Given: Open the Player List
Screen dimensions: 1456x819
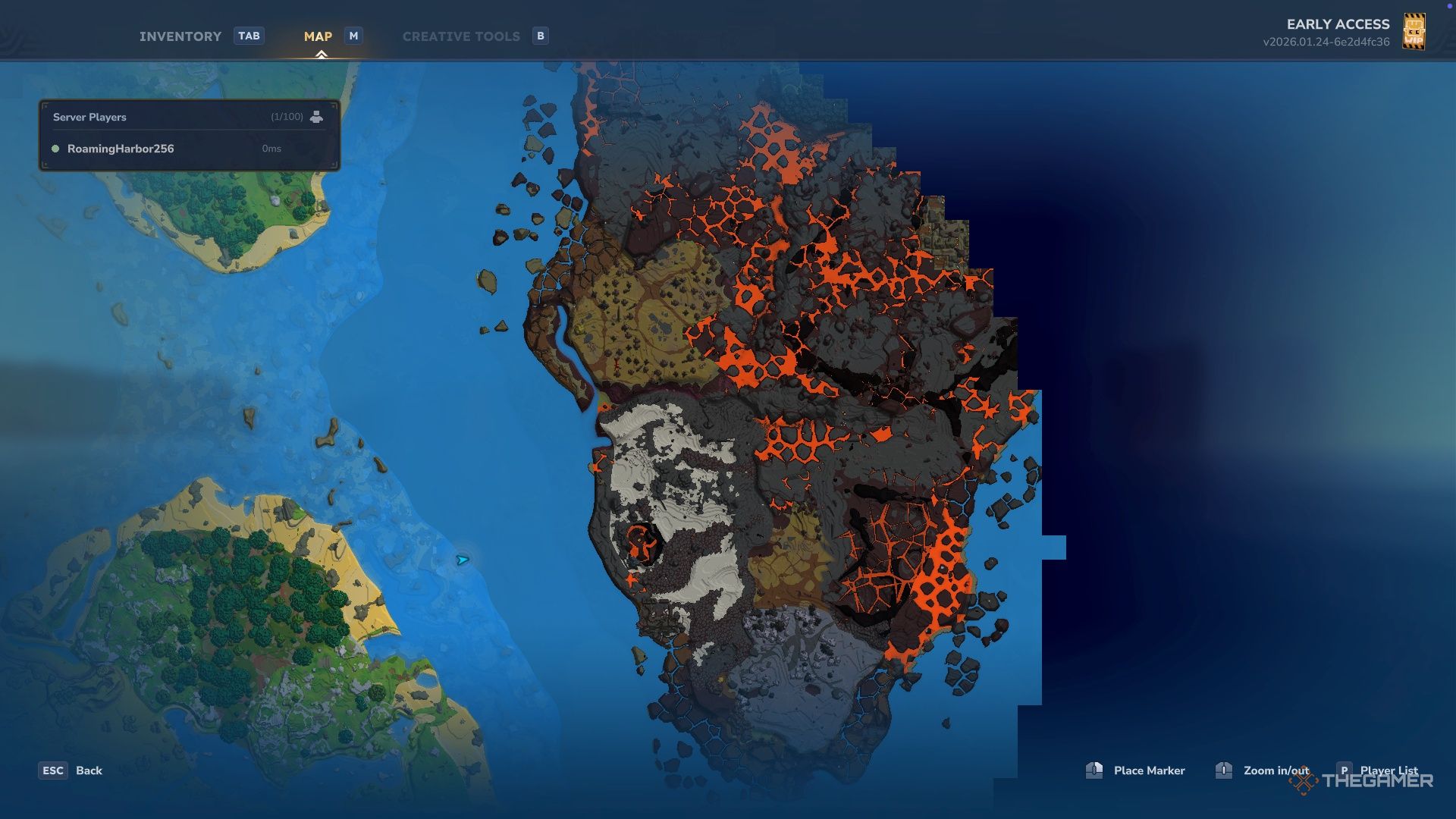Looking at the screenshot, I should (x=1389, y=770).
